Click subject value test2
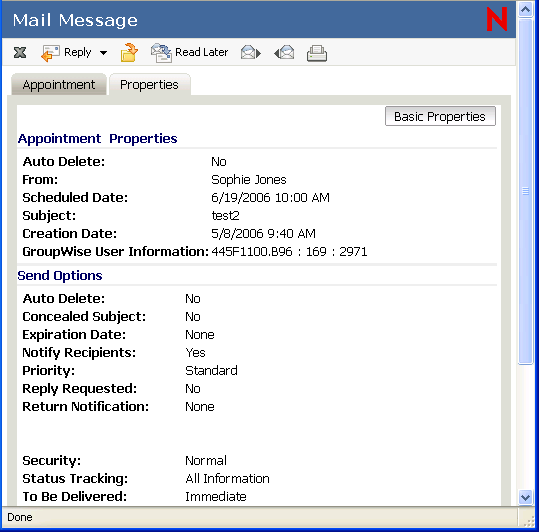 pos(225,215)
